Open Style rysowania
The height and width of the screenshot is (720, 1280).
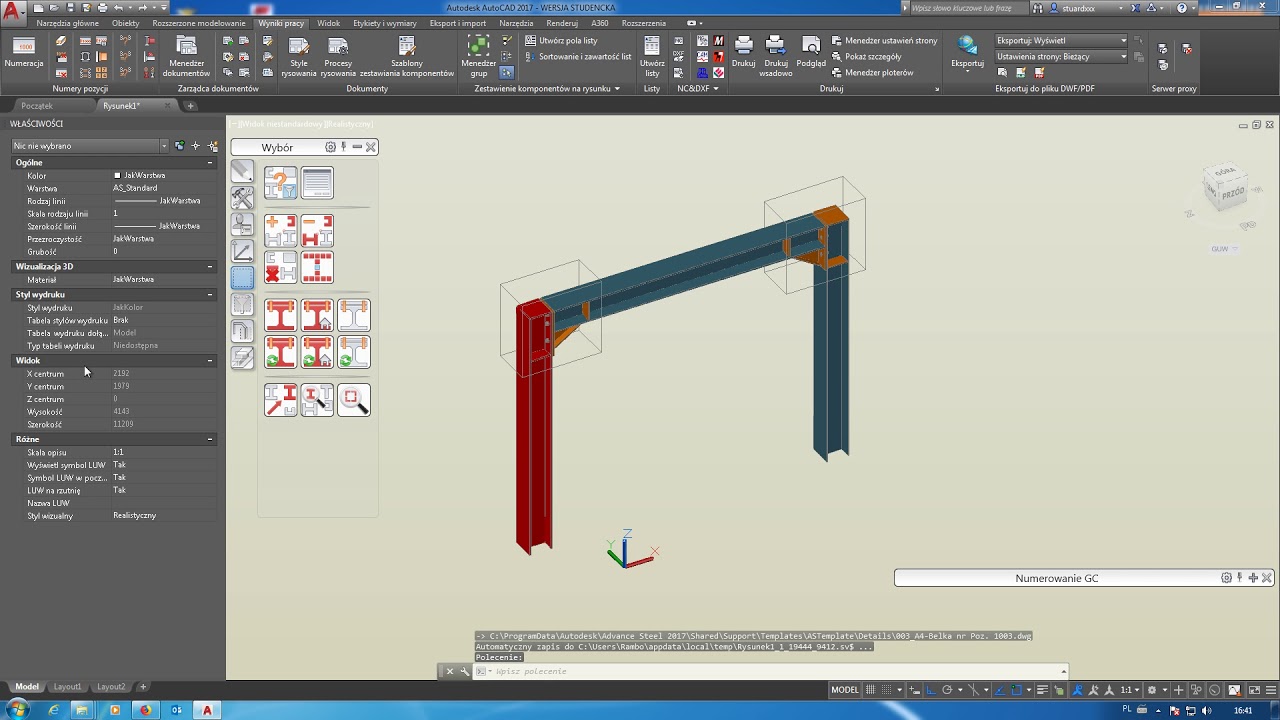click(x=299, y=56)
